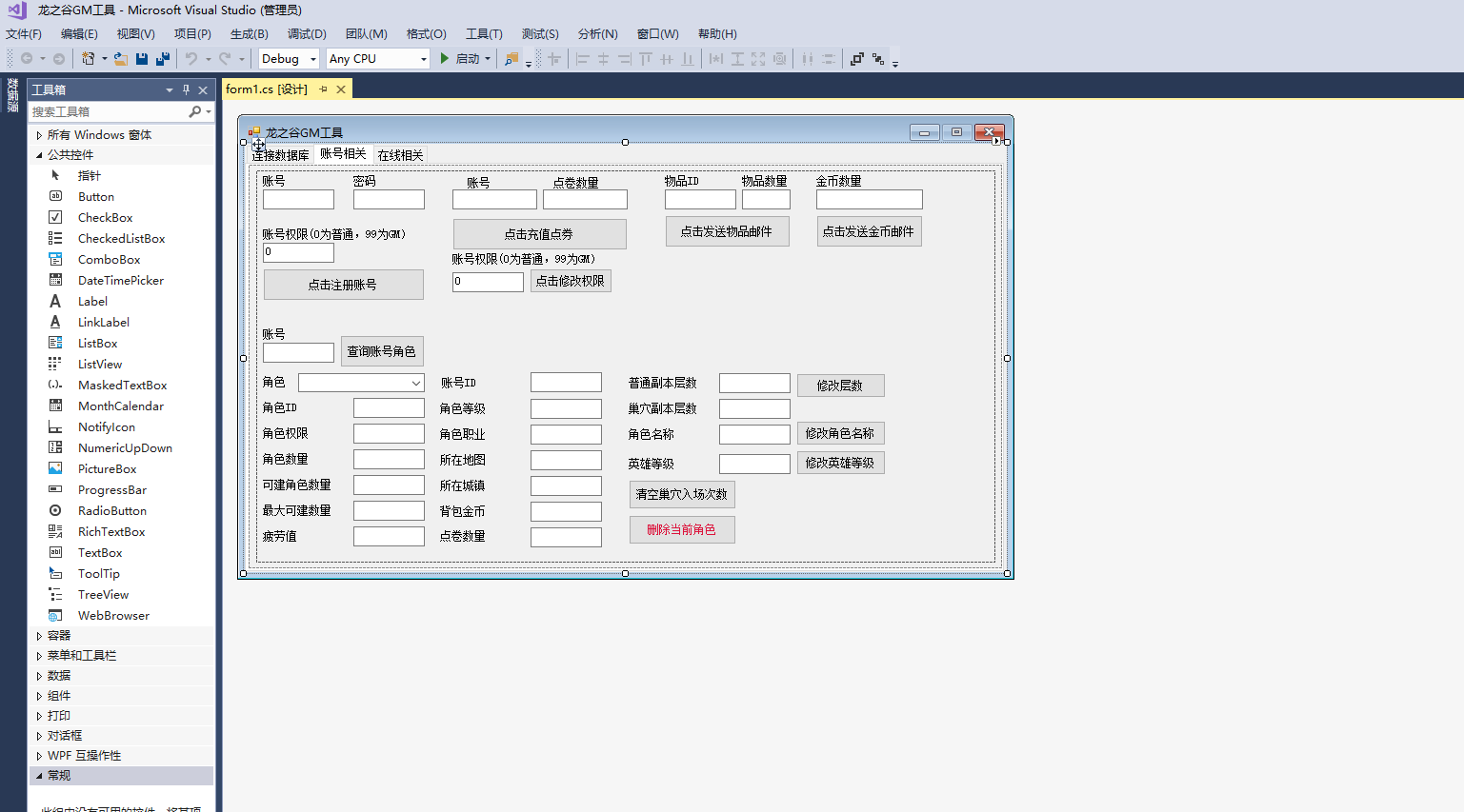The width and height of the screenshot is (1464, 812).
Task: Open the 工具(T) menu
Action: [x=484, y=33]
